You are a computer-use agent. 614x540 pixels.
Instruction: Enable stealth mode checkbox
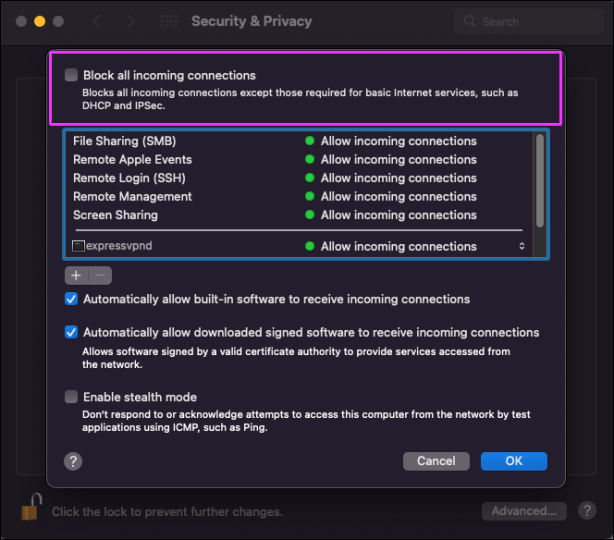[71, 397]
